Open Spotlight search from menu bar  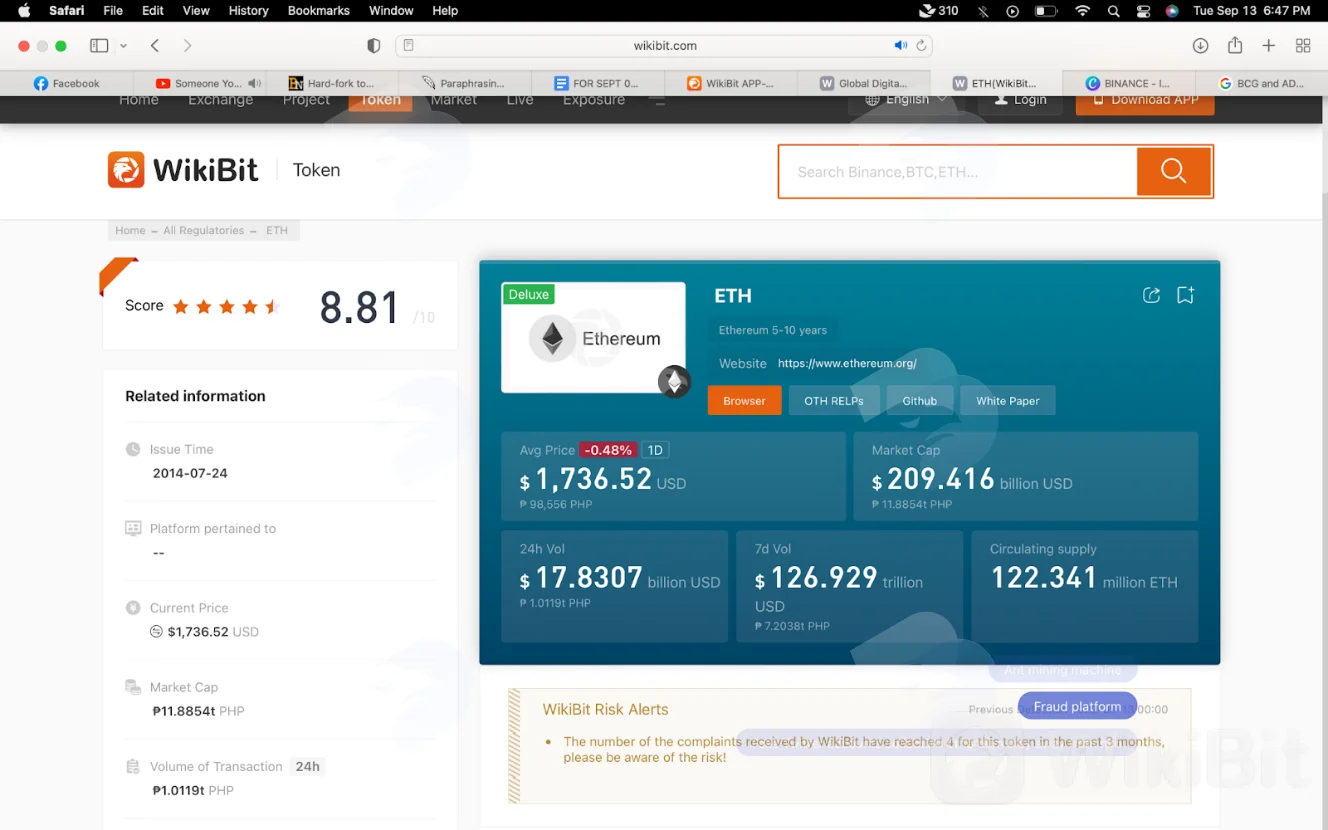(x=1114, y=11)
